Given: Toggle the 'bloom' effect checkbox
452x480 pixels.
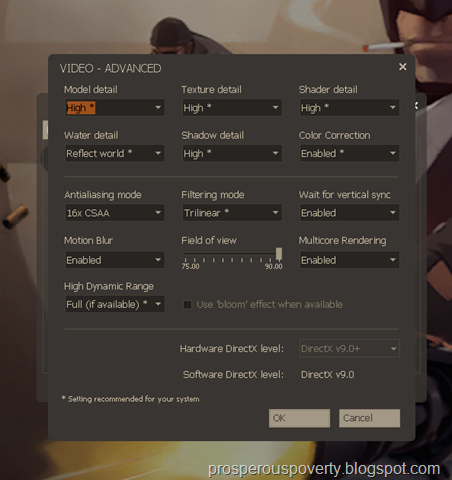Looking at the screenshot, I should [187, 304].
